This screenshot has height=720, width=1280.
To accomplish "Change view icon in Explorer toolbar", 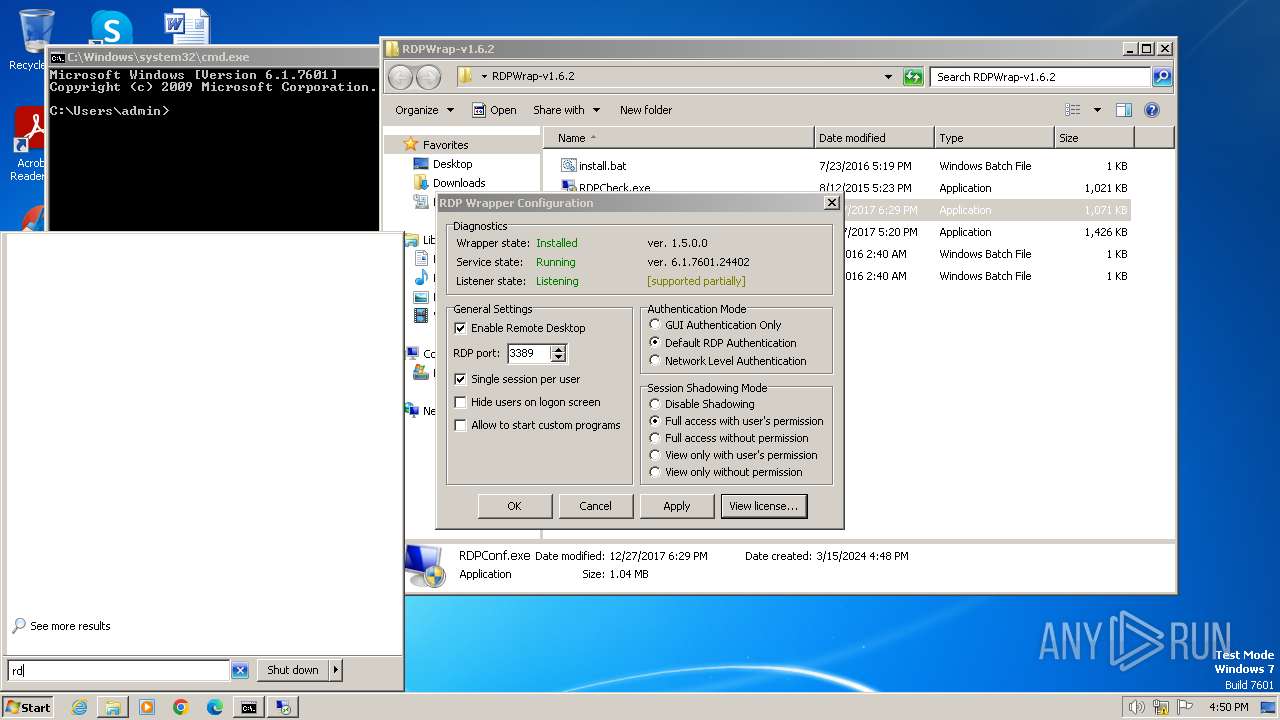I will point(1073,110).
